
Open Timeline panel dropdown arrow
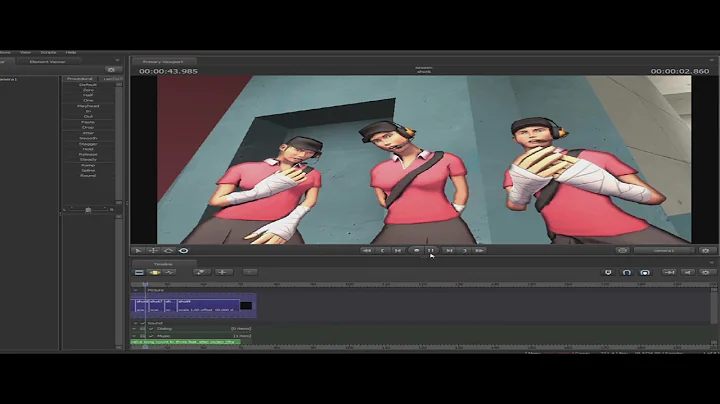click(712, 263)
